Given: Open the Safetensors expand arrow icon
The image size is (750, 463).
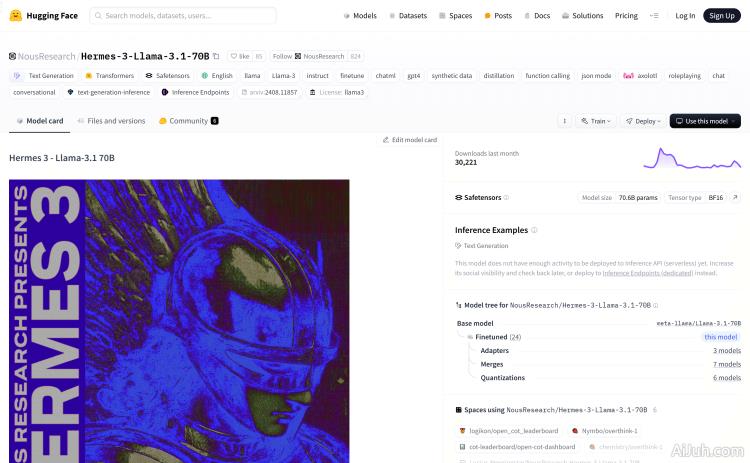Looking at the screenshot, I should 735,198.
